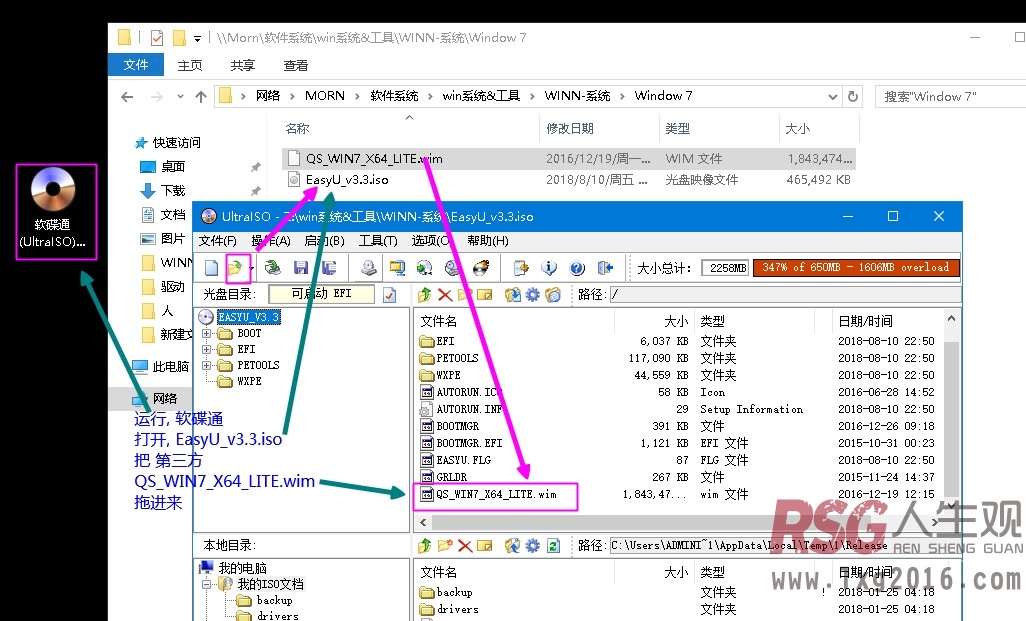Click the Help question mark icon
The width and height of the screenshot is (1026, 621).
577,268
